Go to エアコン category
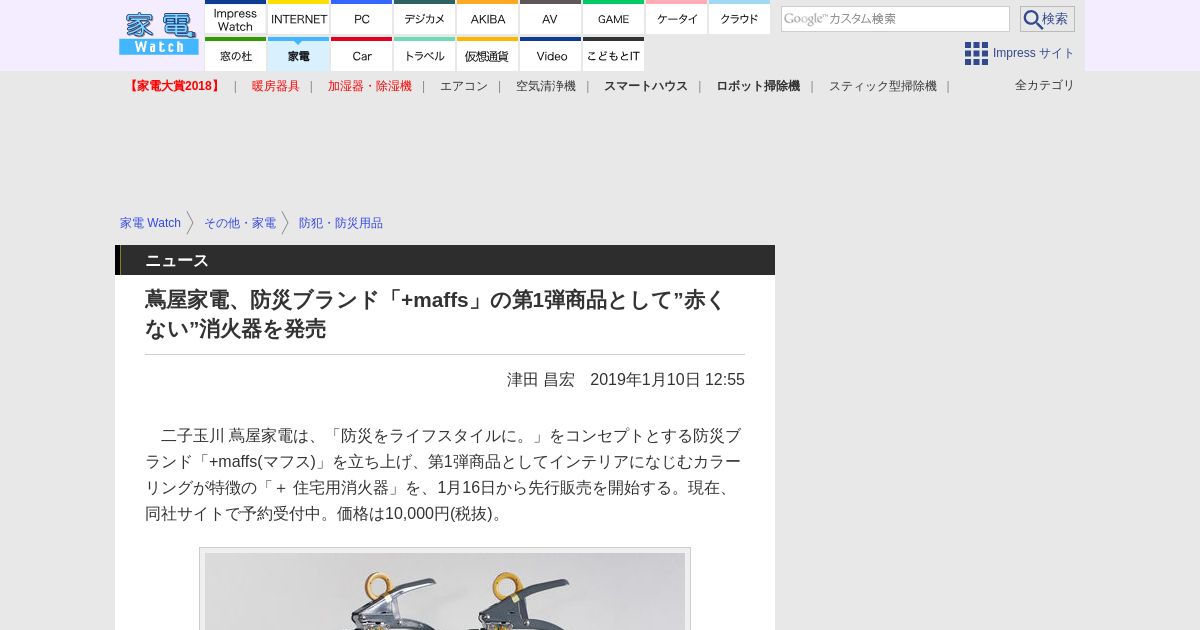Image resolution: width=1200 pixels, height=630 pixels. point(464,86)
